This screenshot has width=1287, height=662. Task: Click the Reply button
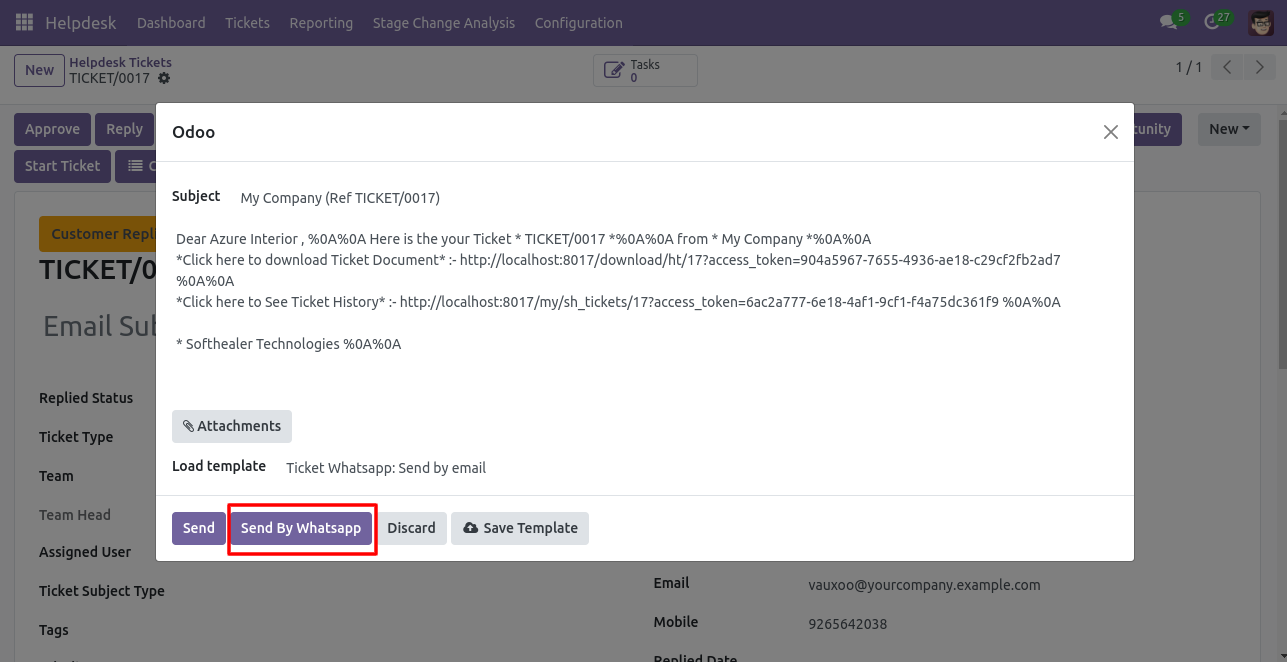click(x=124, y=129)
